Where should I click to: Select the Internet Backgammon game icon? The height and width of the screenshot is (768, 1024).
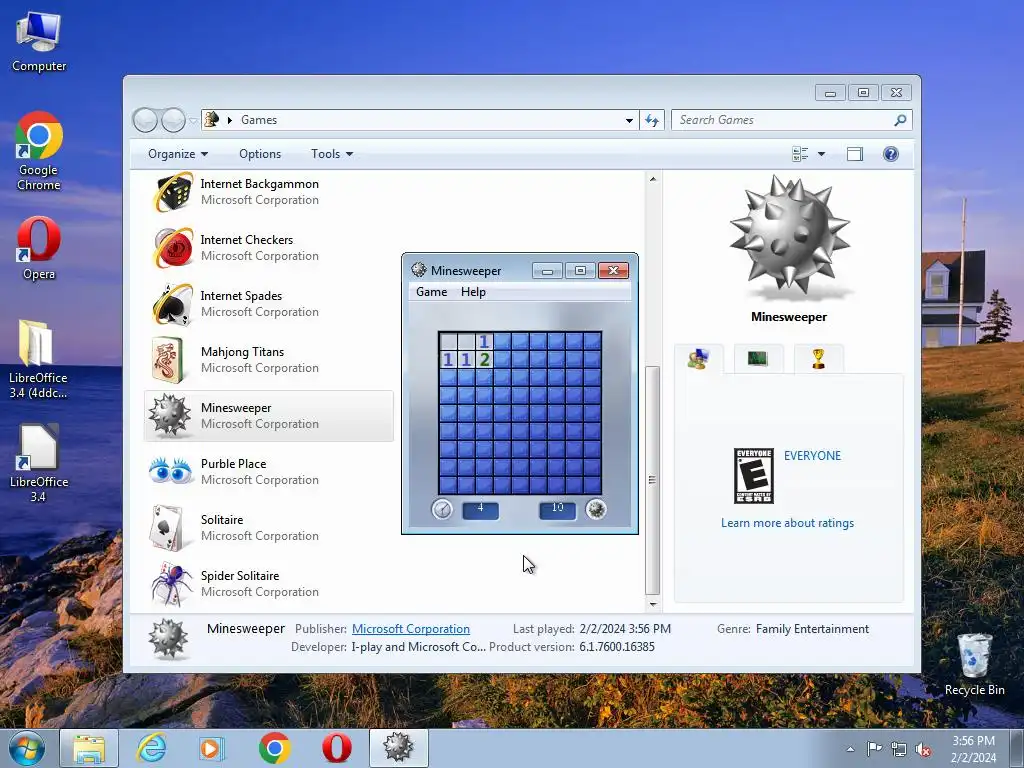[x=172, y=192]
